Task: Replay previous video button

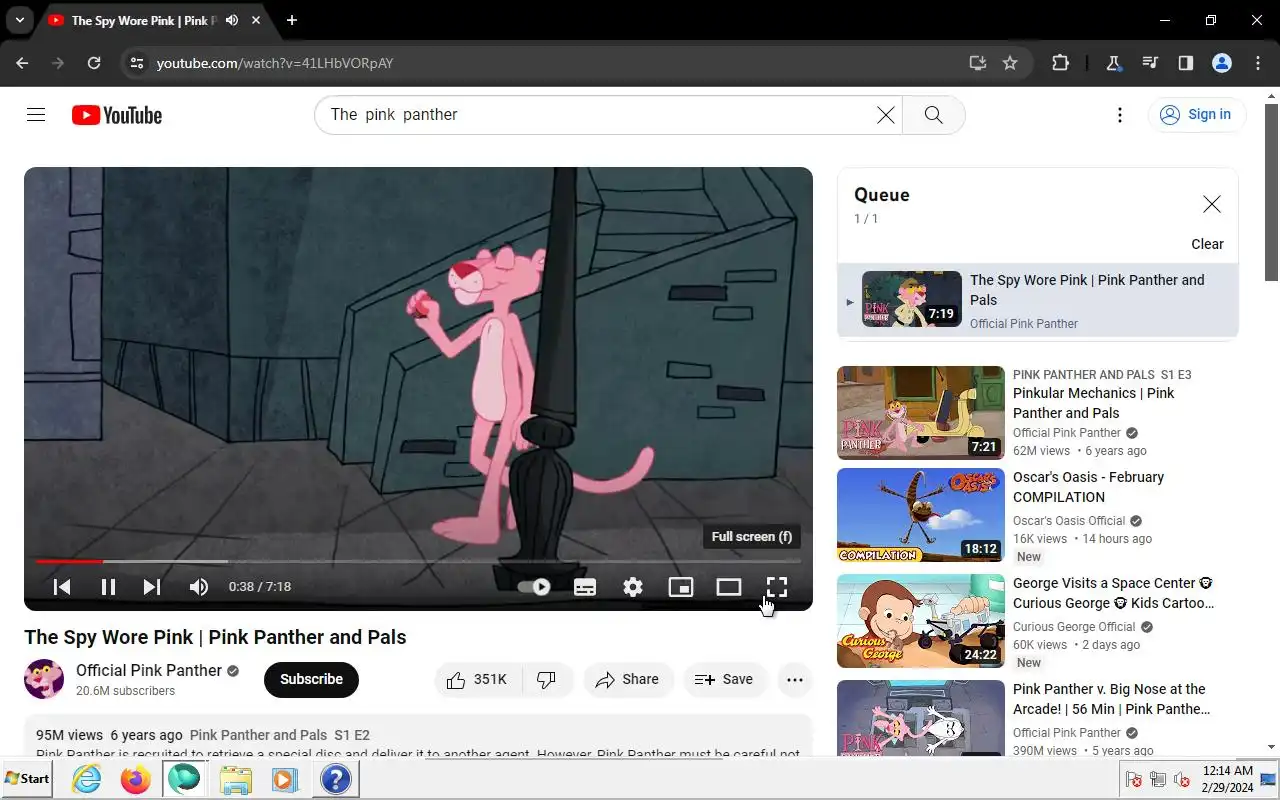Action: pyautogui.click(x=62, y=587)
